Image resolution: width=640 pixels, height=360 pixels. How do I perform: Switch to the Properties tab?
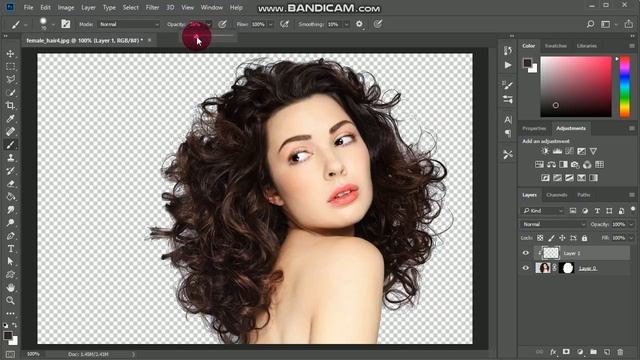[x=534, y=128]
